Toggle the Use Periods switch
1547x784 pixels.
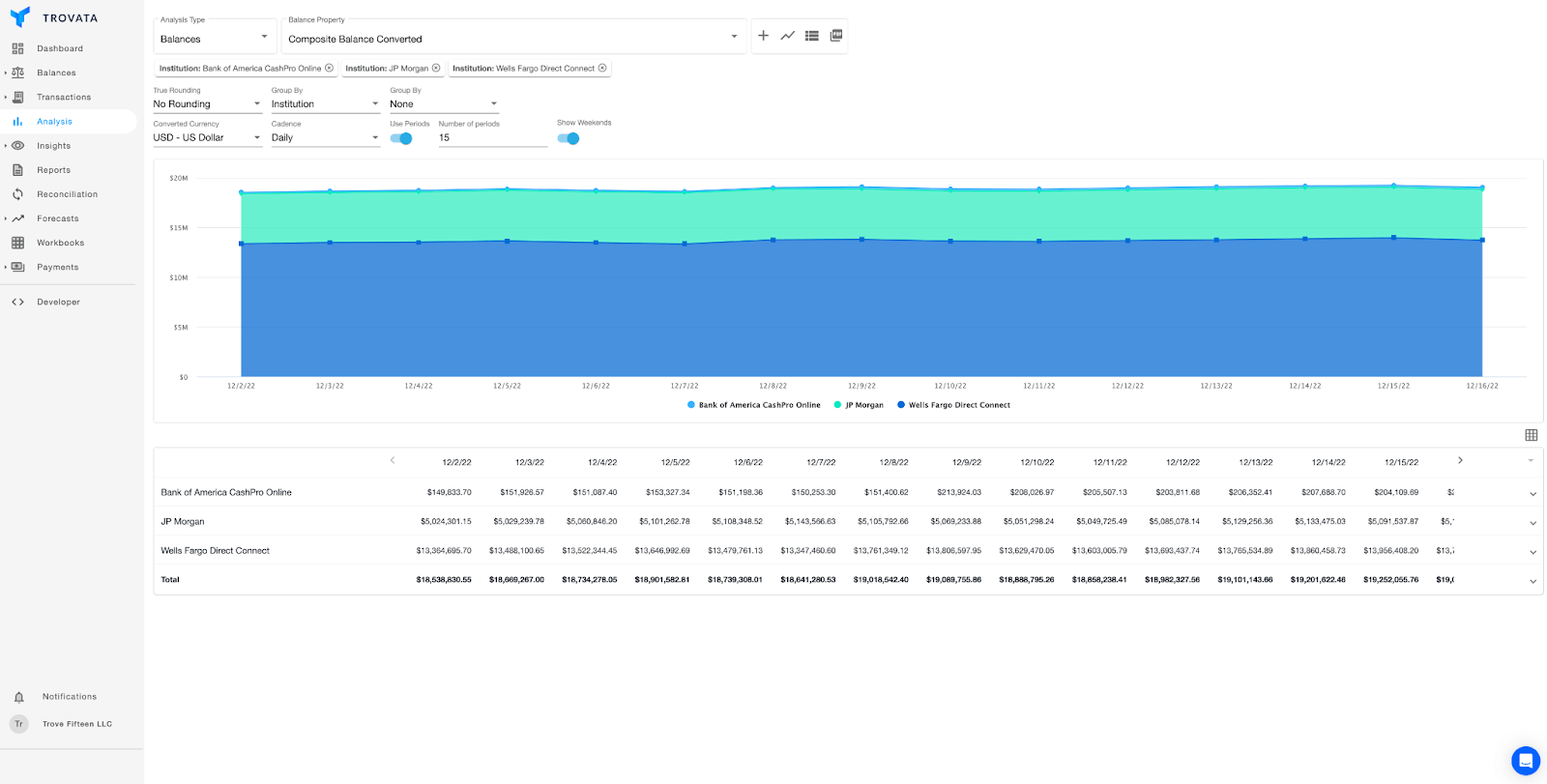pyautogui.click(x=401, y=138)
